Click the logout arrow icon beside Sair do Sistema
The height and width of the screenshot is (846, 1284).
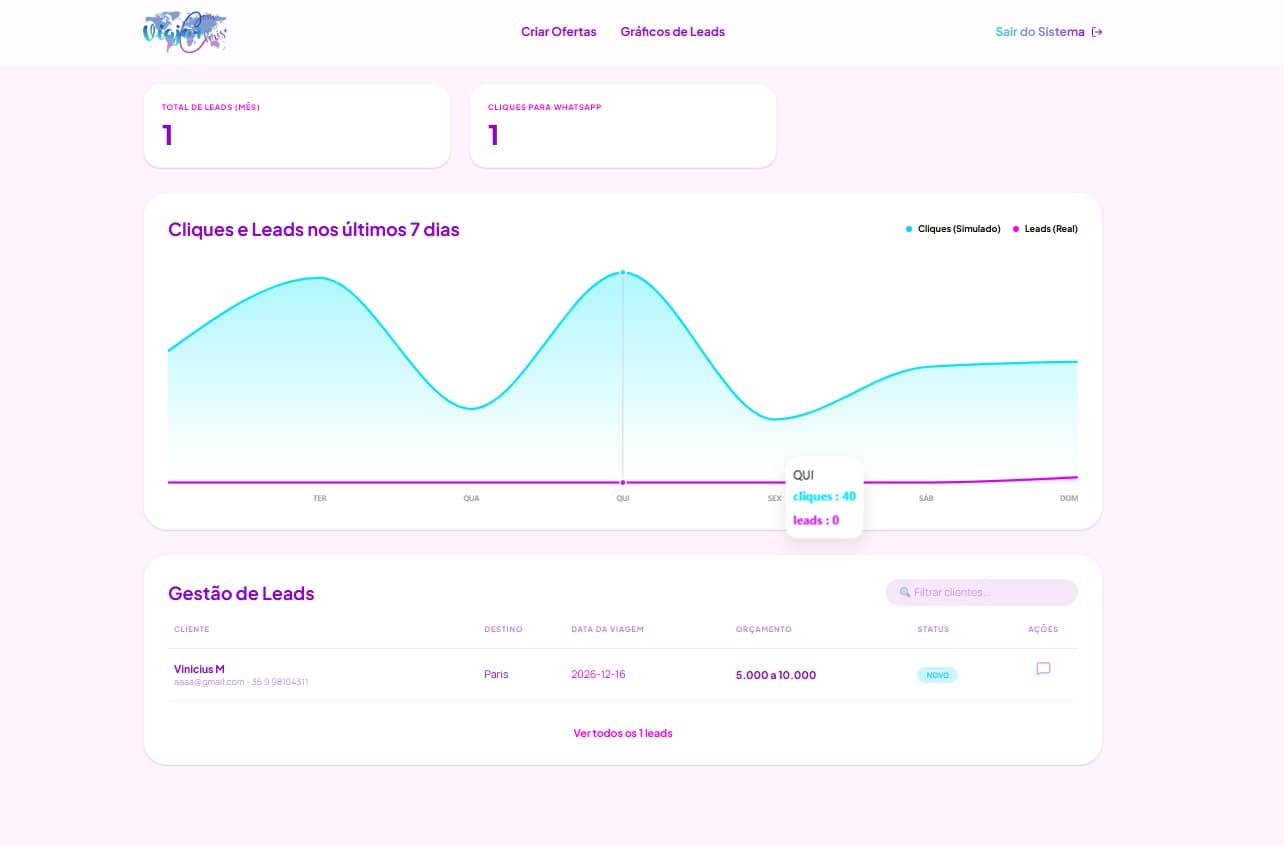coord(1097,31)
